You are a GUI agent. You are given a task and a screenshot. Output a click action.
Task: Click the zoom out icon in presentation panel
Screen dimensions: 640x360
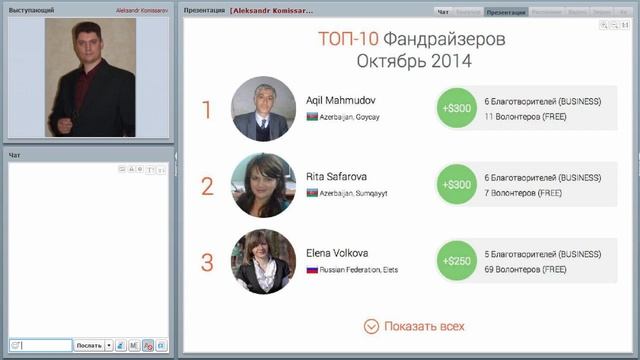point(614,25)
